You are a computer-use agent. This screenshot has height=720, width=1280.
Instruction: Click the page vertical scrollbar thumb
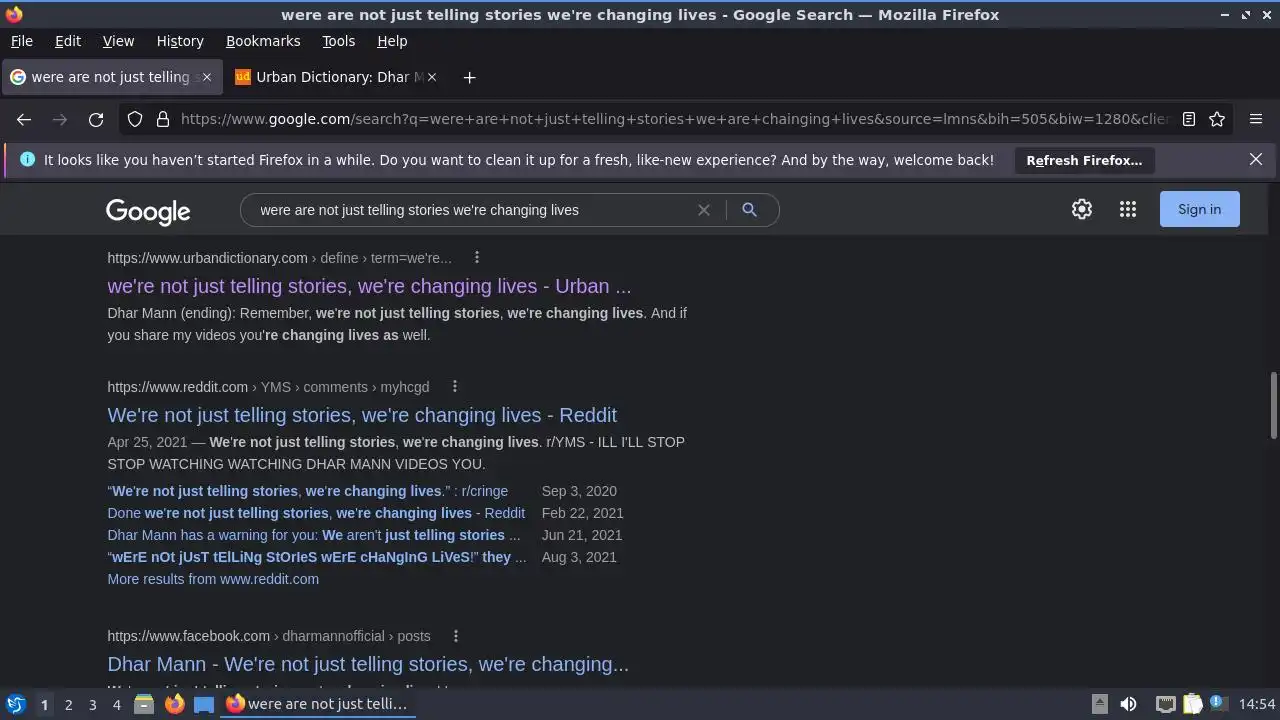coord(1273,404)
